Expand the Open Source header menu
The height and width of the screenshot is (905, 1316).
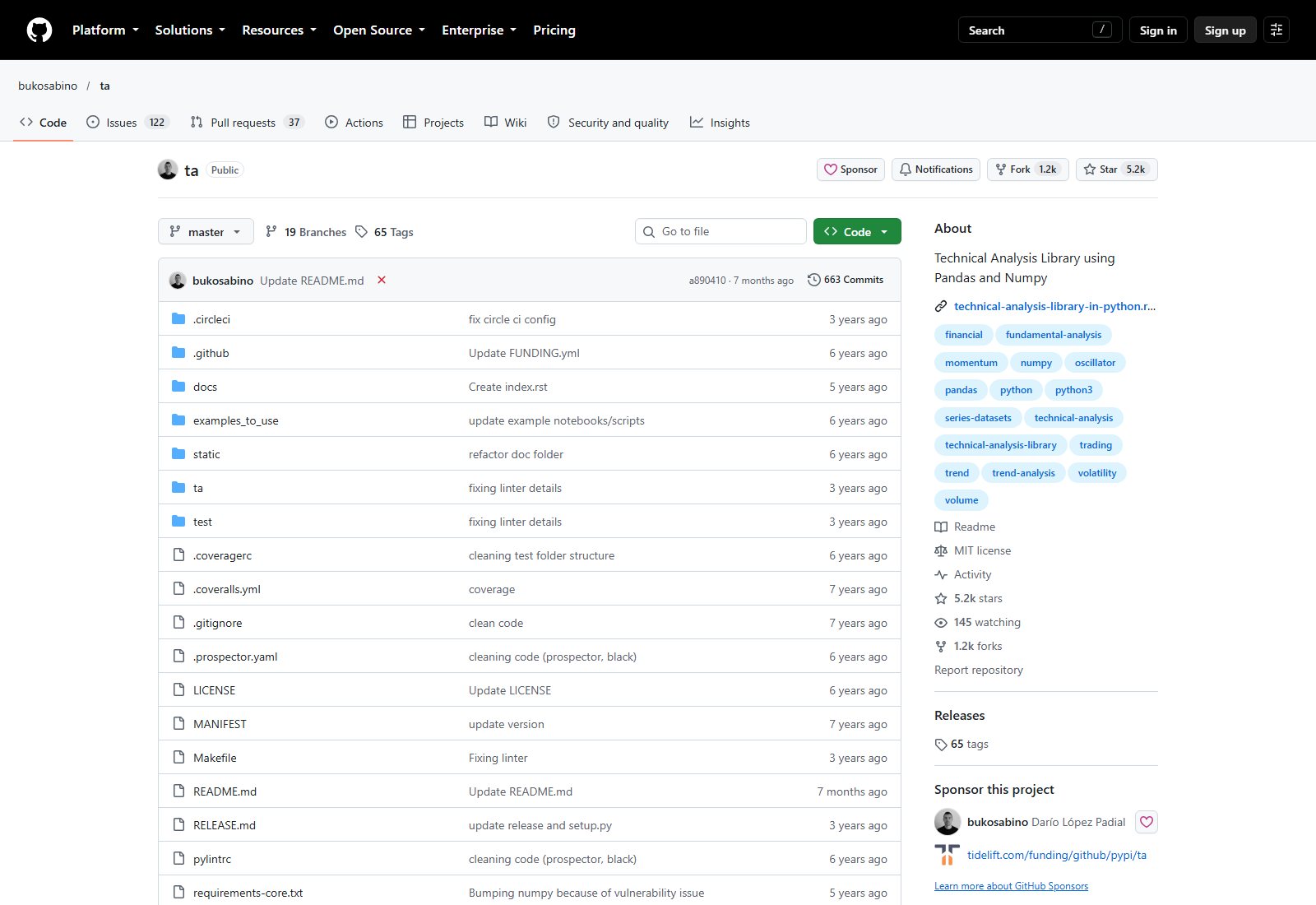[379, 30]
